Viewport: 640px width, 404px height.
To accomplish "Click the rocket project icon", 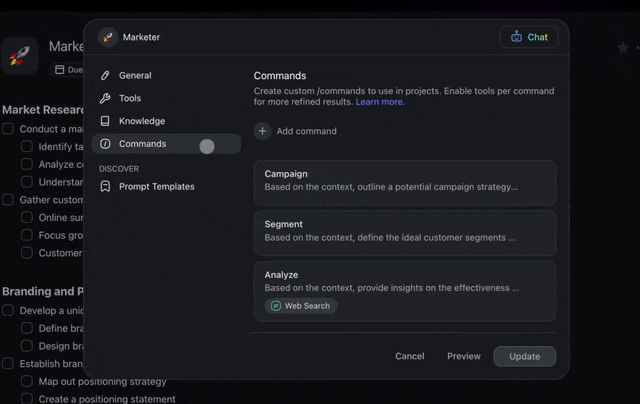I will 20,56.
